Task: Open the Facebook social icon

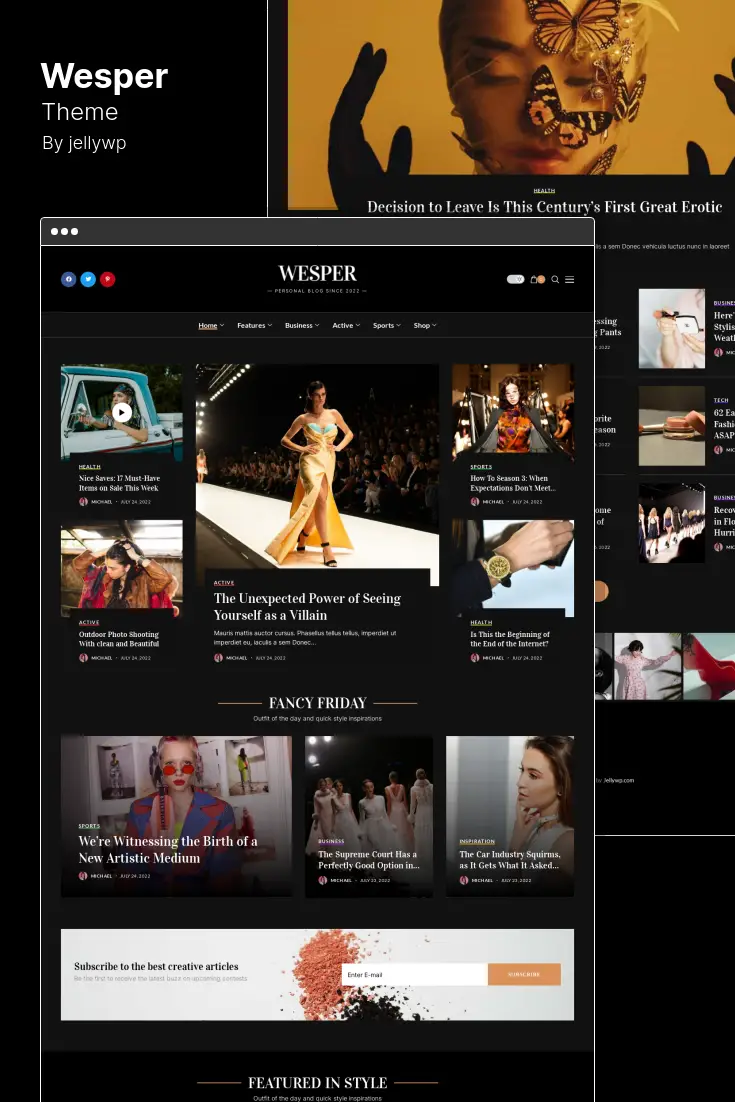Action: click(x=69, y=279)
